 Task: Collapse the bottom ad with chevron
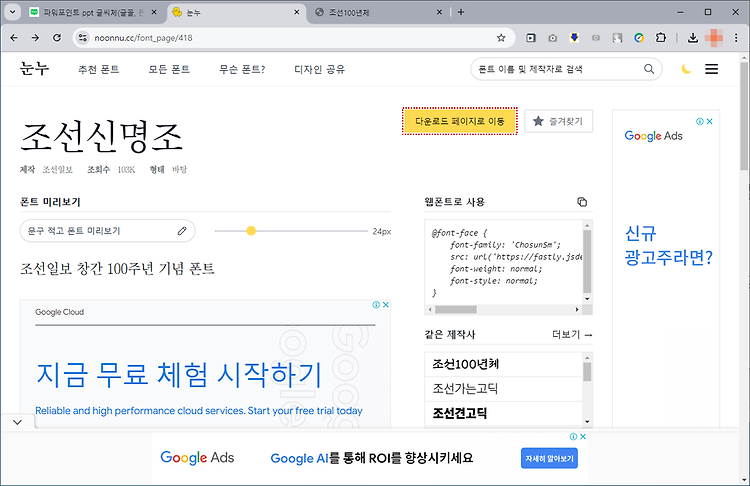pyautogui.click(x=18, y=422)
